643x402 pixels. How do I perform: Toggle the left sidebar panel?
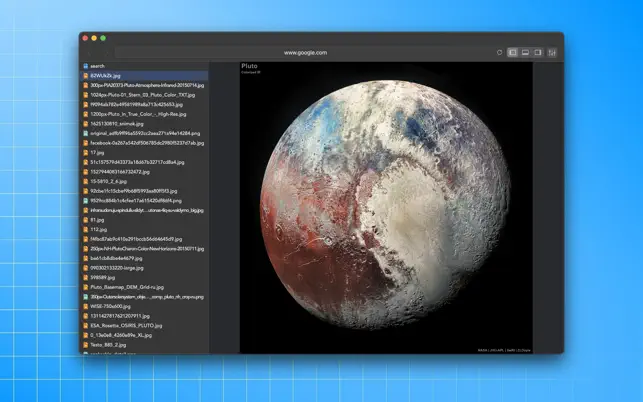(x=512, y=53)
